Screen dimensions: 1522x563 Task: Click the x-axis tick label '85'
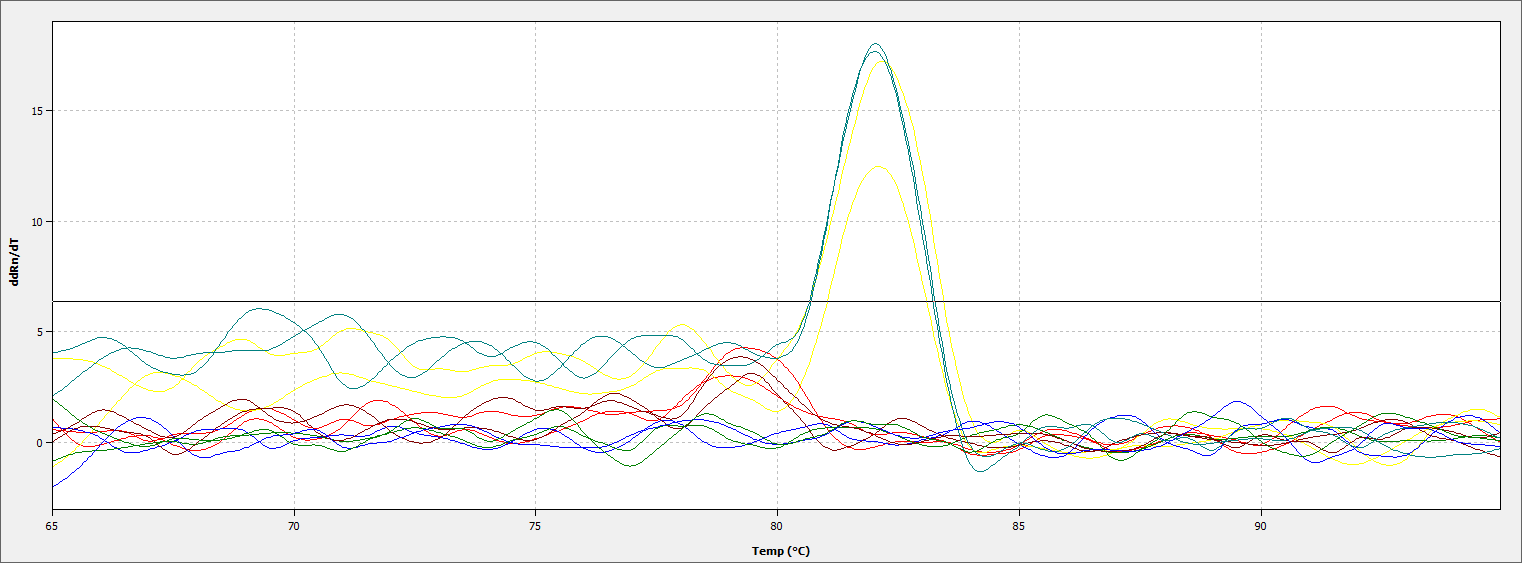tap(1019, 525)
